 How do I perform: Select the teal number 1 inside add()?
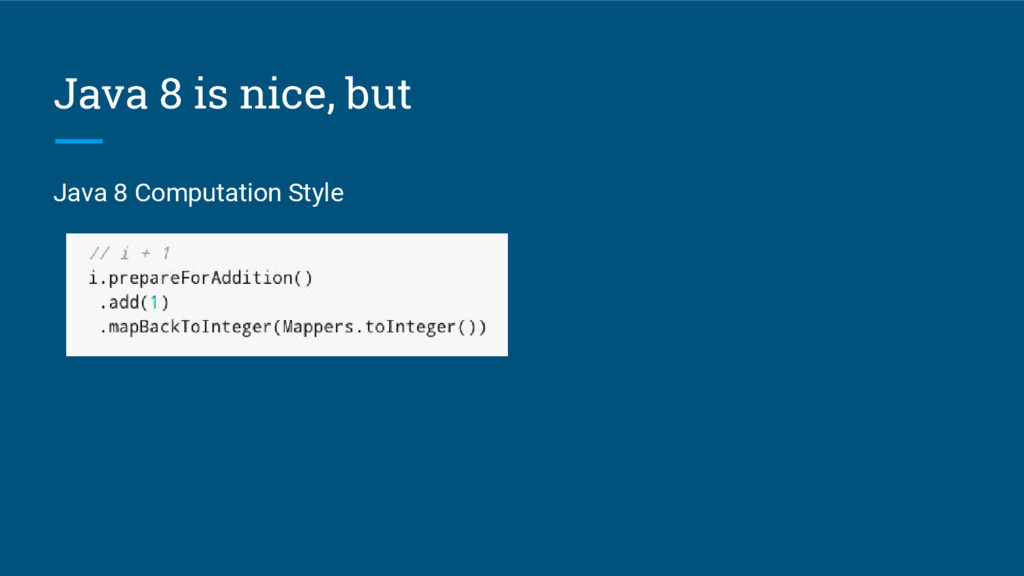click(x=154, y=302)
